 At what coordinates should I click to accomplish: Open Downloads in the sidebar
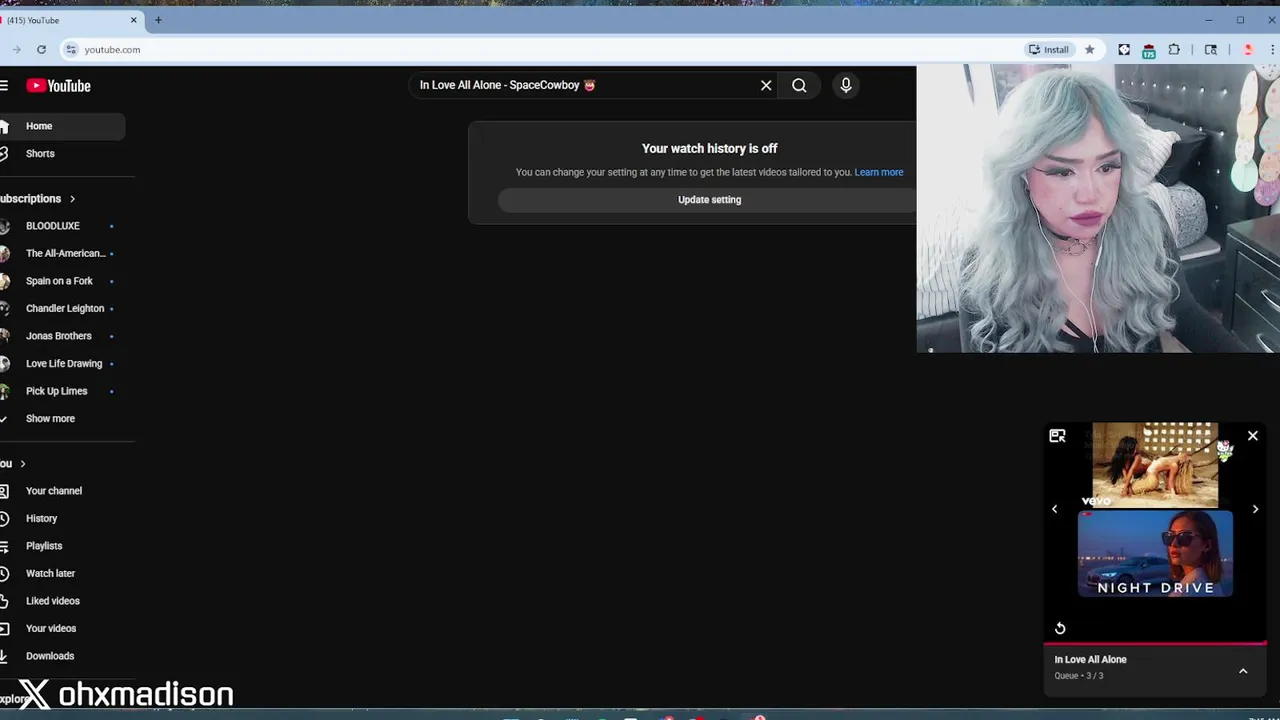click(x=50, y=656)
